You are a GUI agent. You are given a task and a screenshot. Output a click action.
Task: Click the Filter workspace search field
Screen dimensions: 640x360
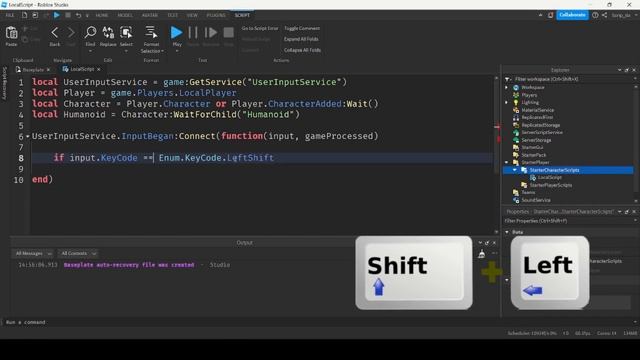[x=571, y=79]
